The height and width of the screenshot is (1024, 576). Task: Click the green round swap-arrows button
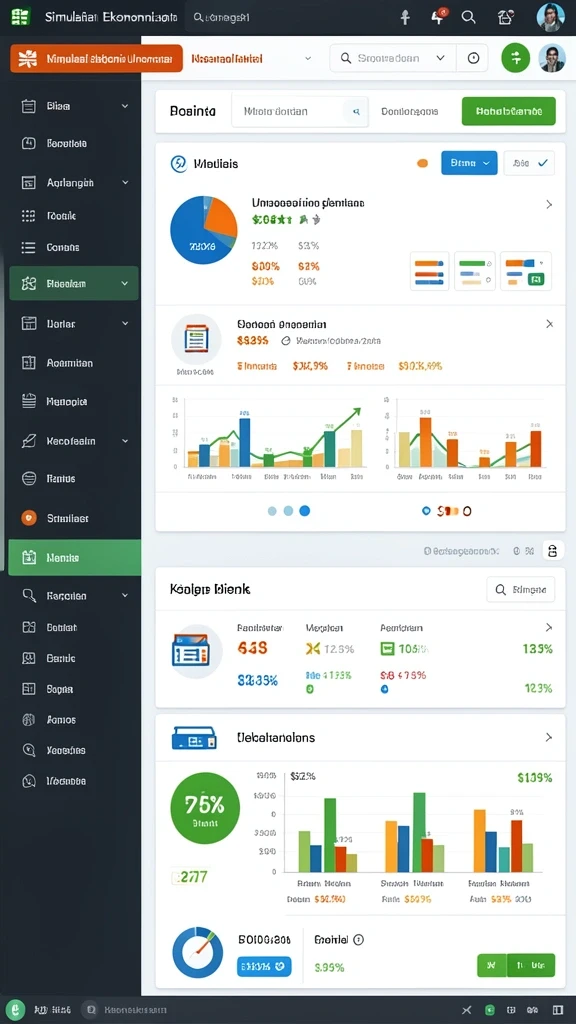pyautogui.click(x=515, y=57)
